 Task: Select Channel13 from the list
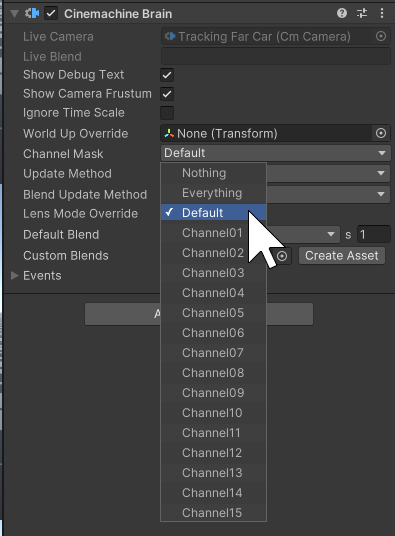coord(214,472)
